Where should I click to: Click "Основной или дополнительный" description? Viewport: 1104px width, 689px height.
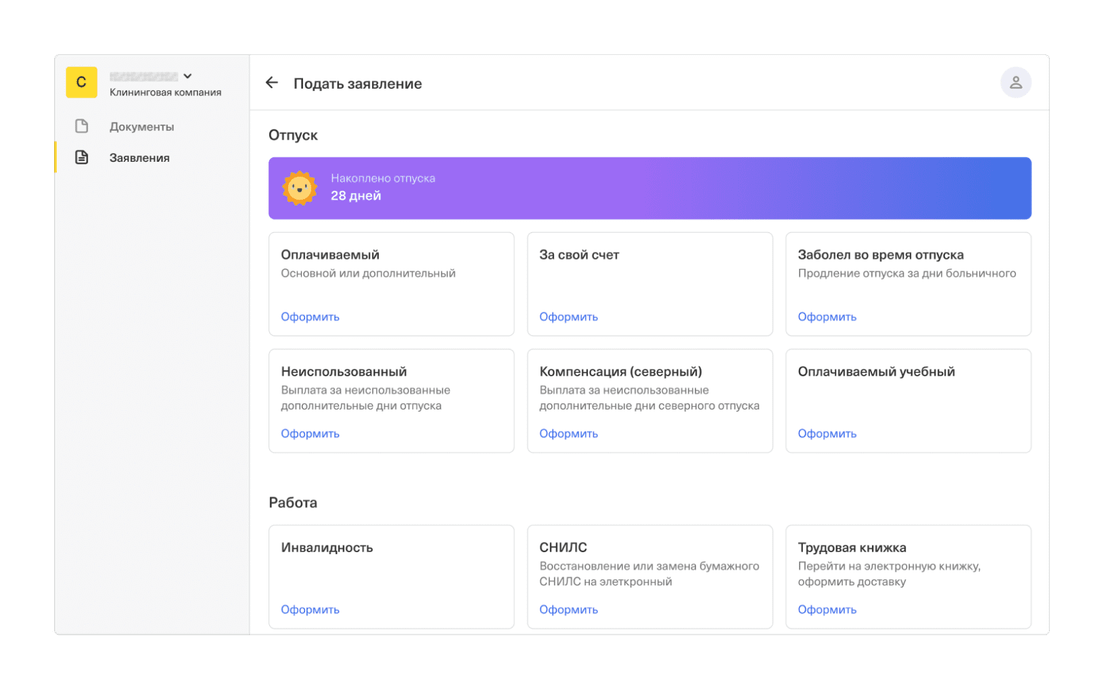[368, 273]
